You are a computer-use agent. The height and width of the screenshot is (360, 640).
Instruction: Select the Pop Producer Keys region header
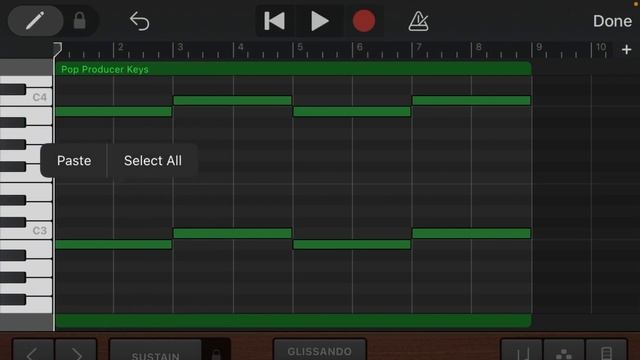(x=293, y=69)
